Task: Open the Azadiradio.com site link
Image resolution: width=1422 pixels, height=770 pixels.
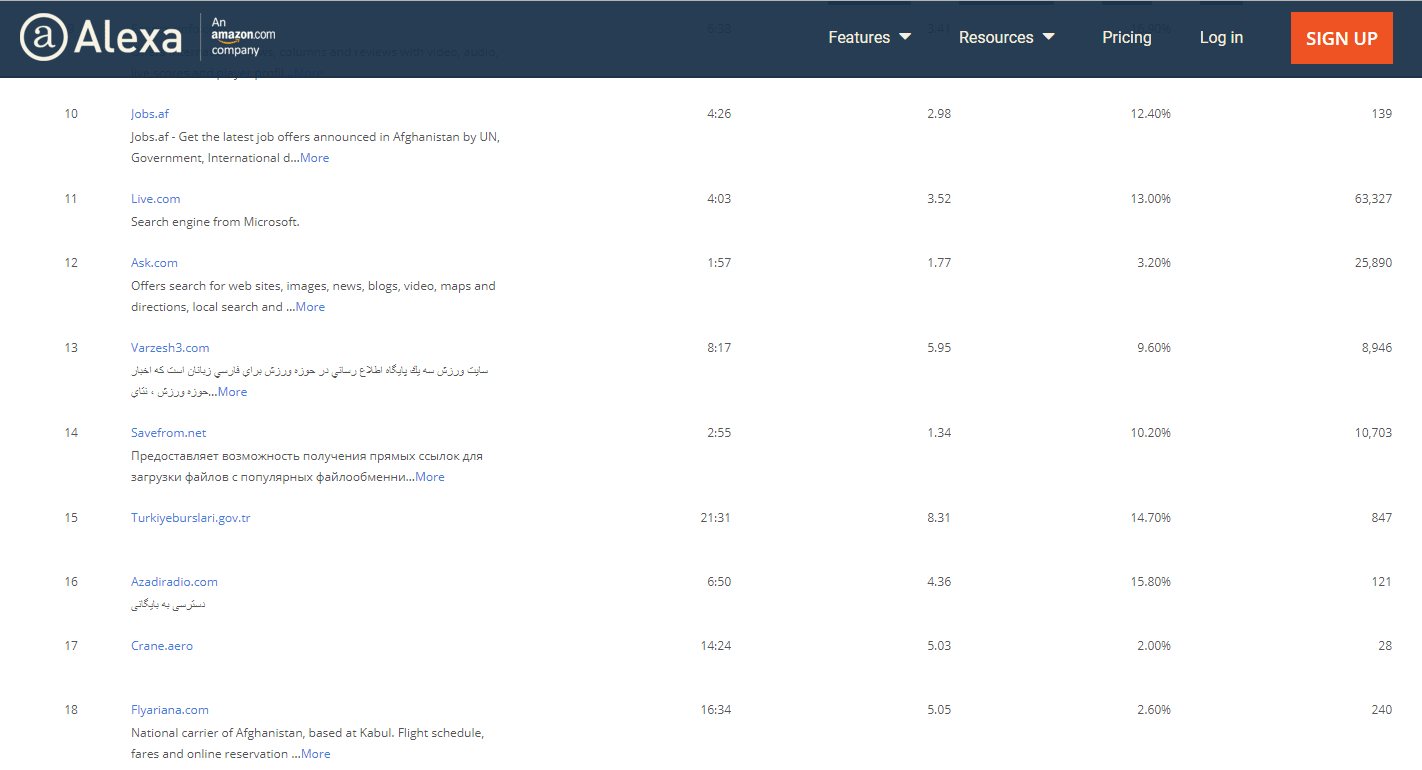Action: tap(174, 582)
